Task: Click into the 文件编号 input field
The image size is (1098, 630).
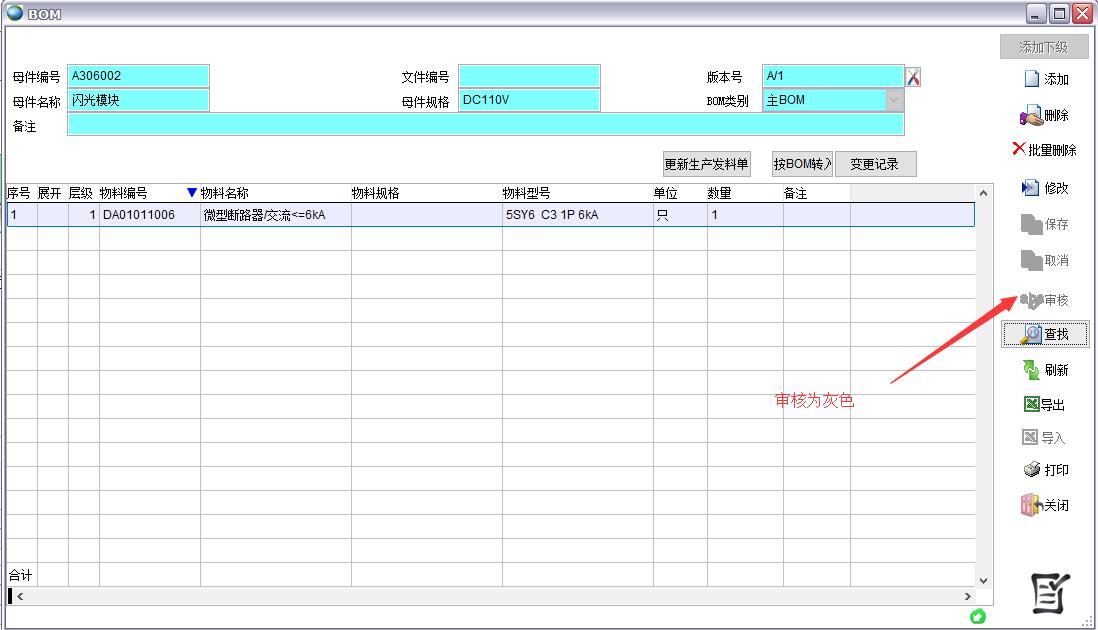Action: 529,76
